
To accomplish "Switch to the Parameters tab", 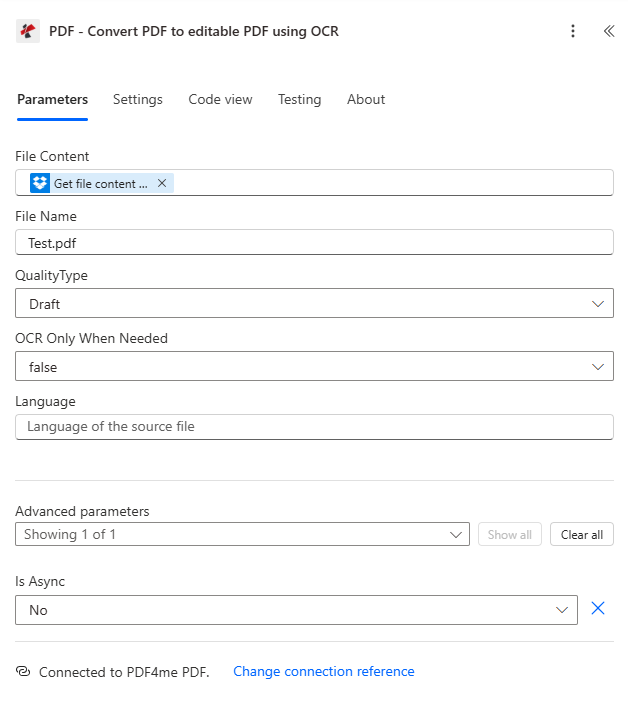I will [52, 99].
